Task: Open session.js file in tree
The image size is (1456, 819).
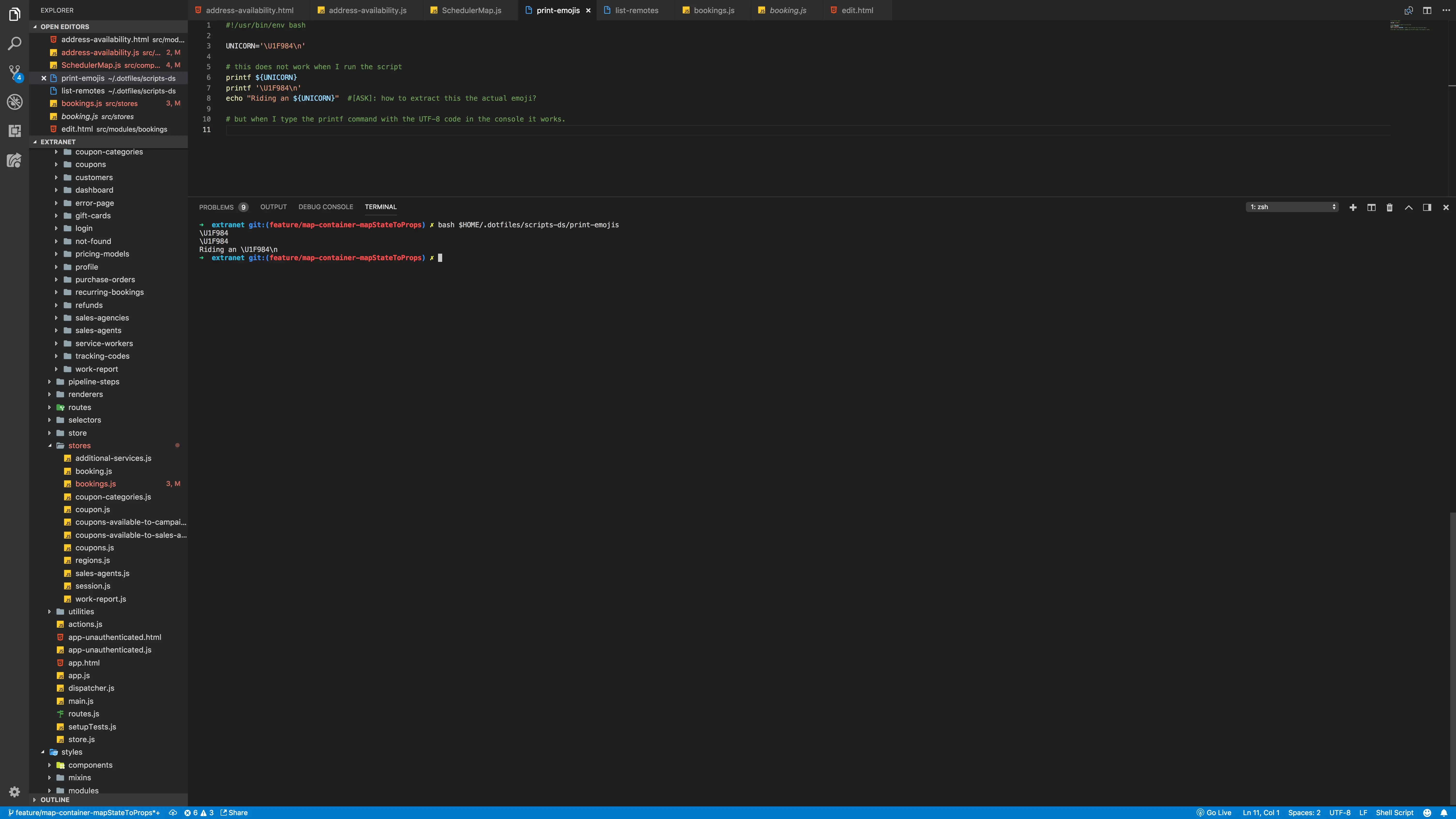Action: [108, 586]
